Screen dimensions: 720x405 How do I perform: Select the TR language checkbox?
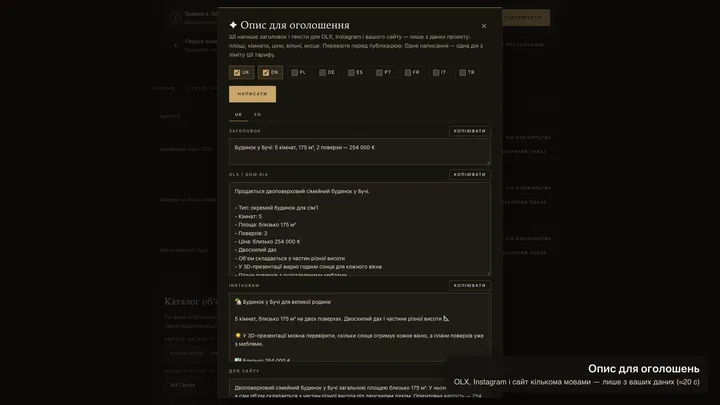pyautogui.click(x=463, y=73)
